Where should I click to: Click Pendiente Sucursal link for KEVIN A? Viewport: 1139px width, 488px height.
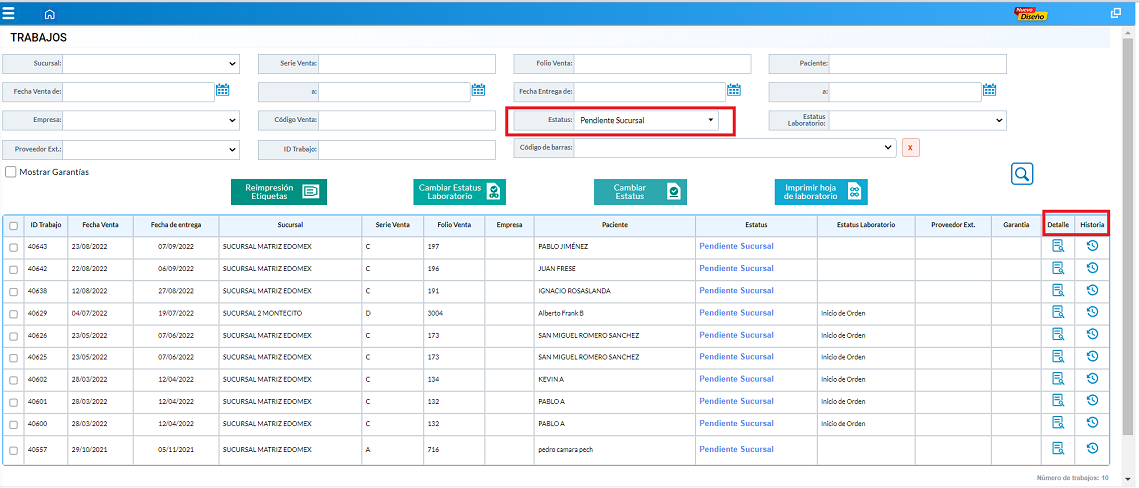click(737, 379)
